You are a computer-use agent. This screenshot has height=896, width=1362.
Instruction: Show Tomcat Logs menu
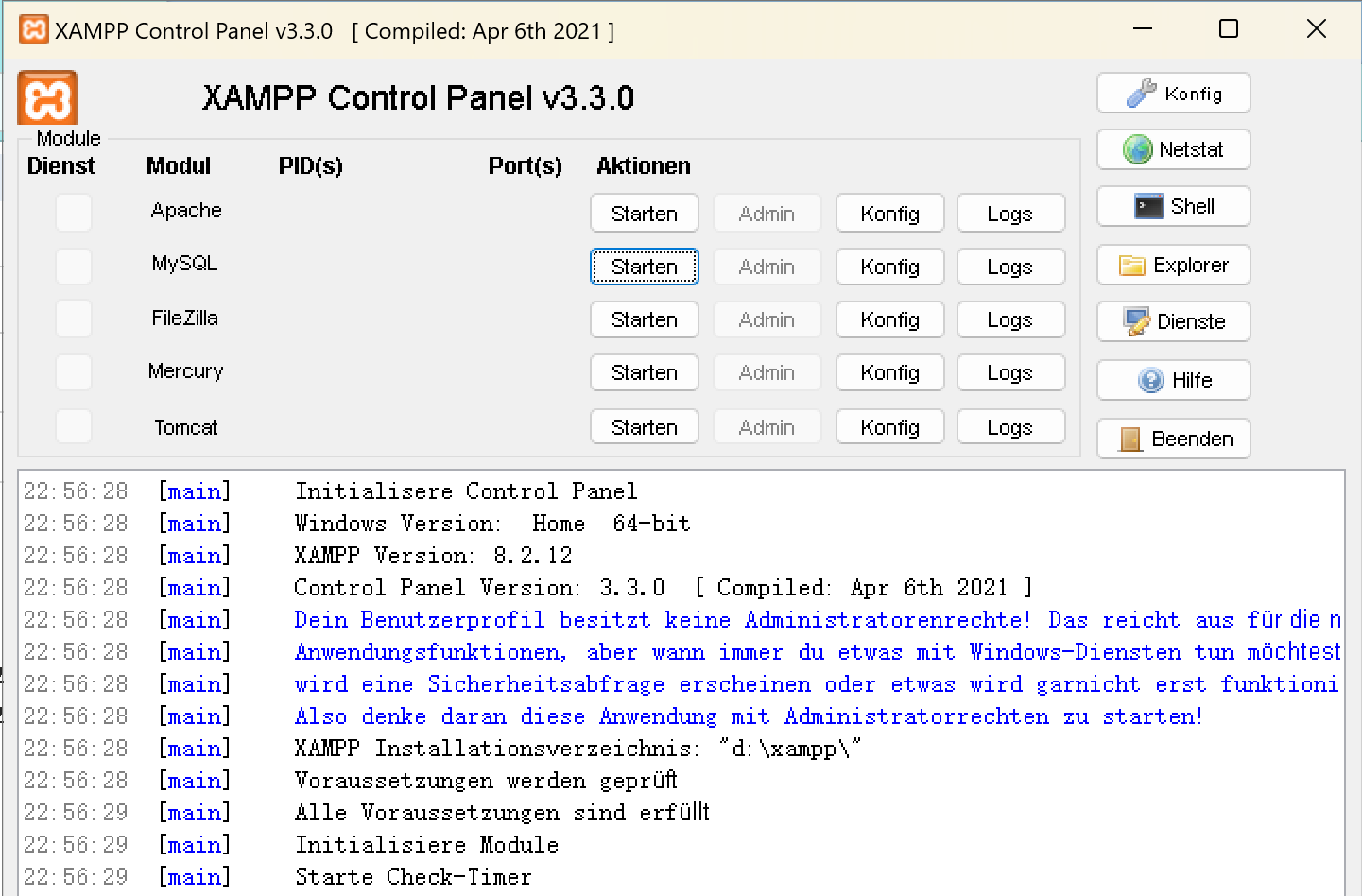point(1010,427)
